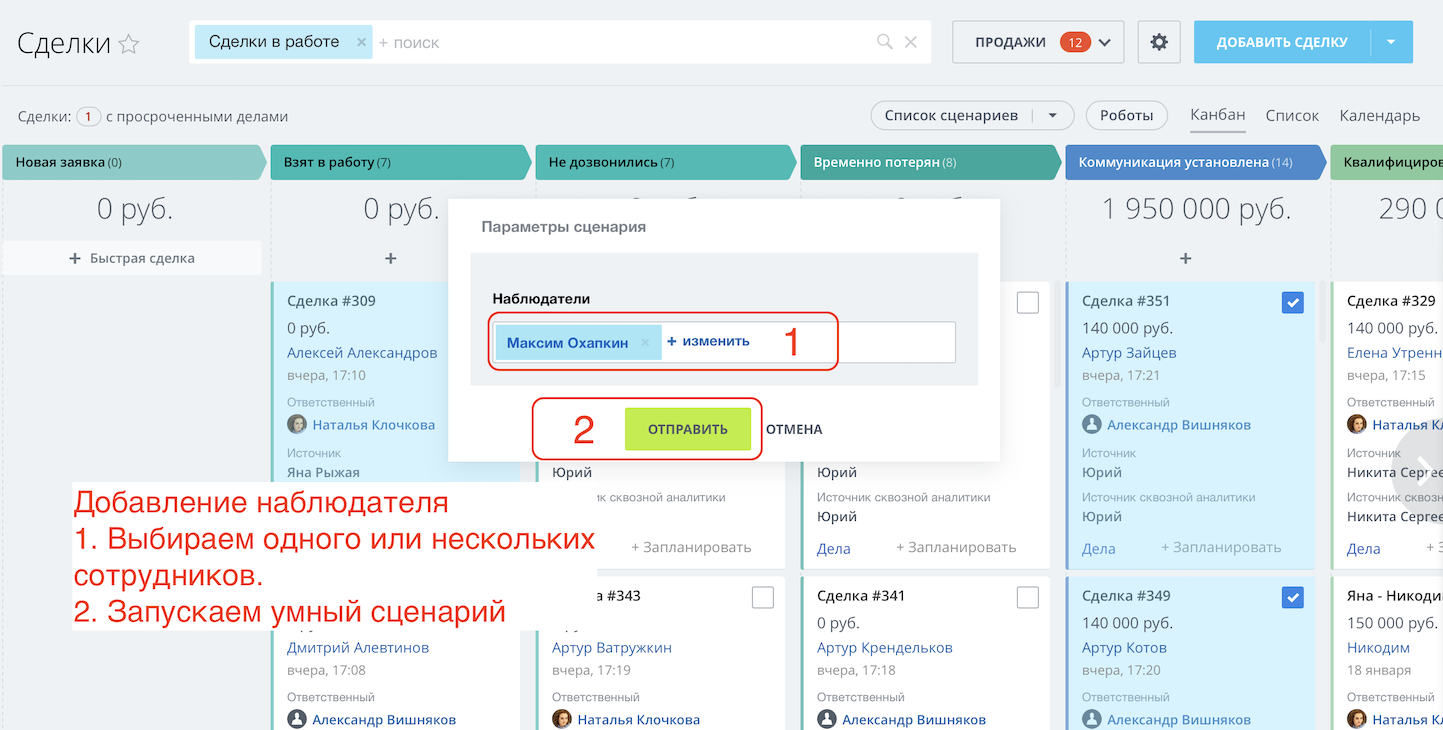Submit the scenario with ОТПРАВИТЬ
The width and height of the screenshot is (1443, 730).
(x=688, y=429)
